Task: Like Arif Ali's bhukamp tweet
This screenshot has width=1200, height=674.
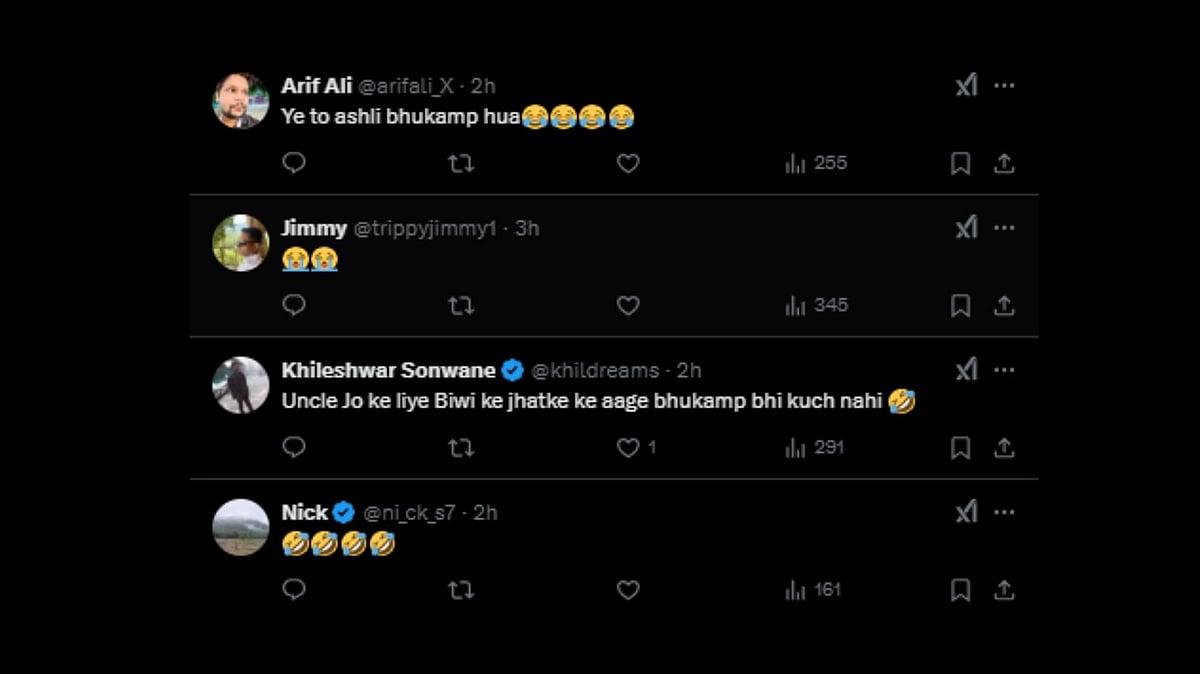Action: pos(628,163)
